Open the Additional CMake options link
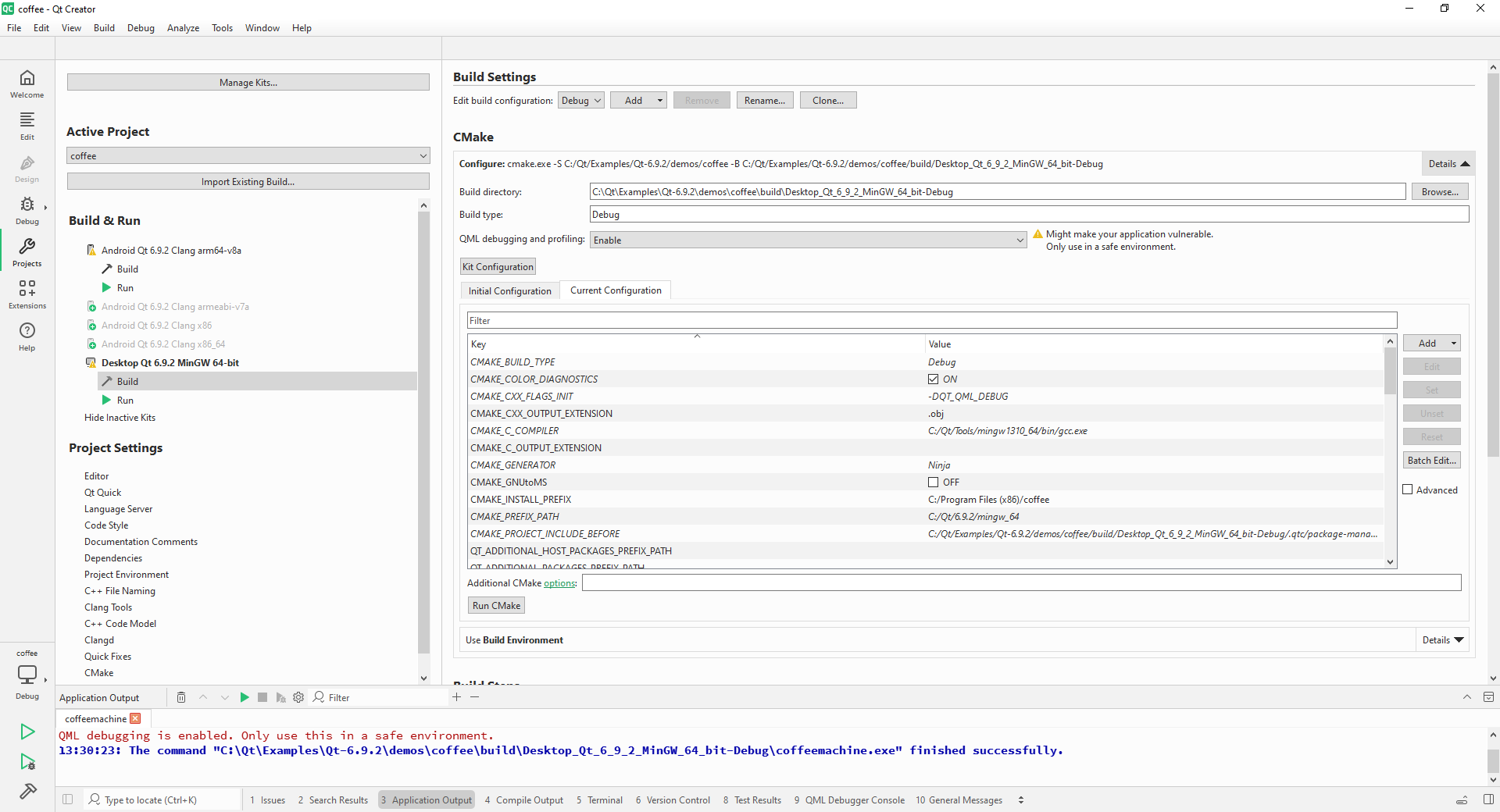Viewport: 1500px width, 812px height. pos(559,583)
